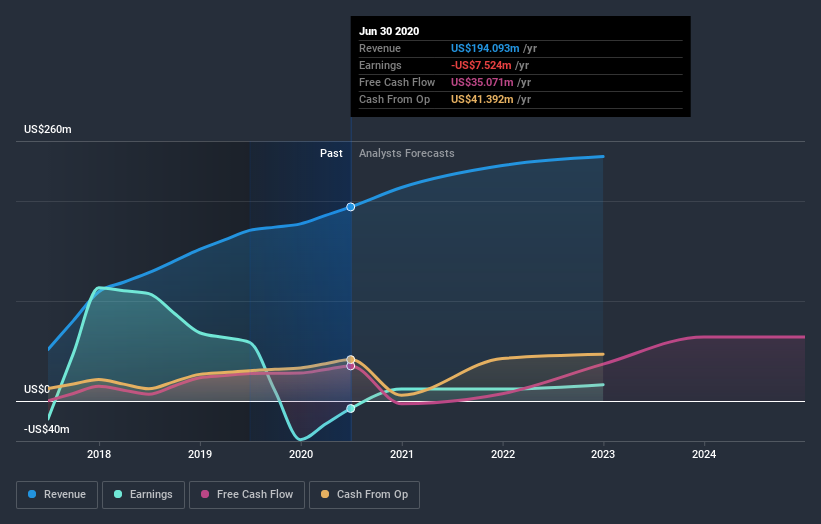Click the Free Cash Flow data point marker
This screenshot has width=821, height=524.
tap(351, 366)
